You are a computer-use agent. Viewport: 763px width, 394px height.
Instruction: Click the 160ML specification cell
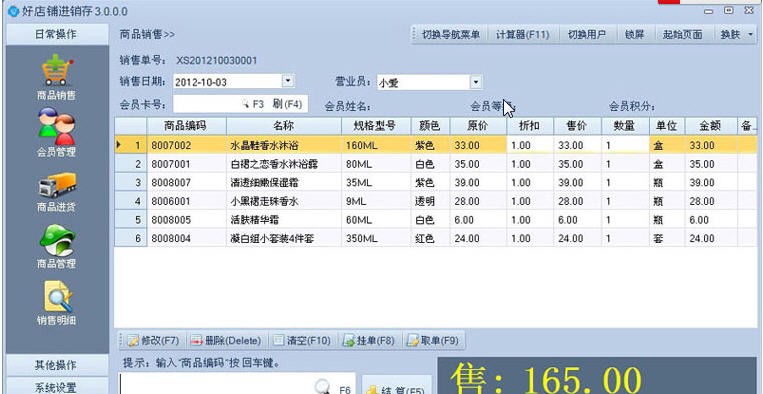pyautogui.click(x=376, y=145)
